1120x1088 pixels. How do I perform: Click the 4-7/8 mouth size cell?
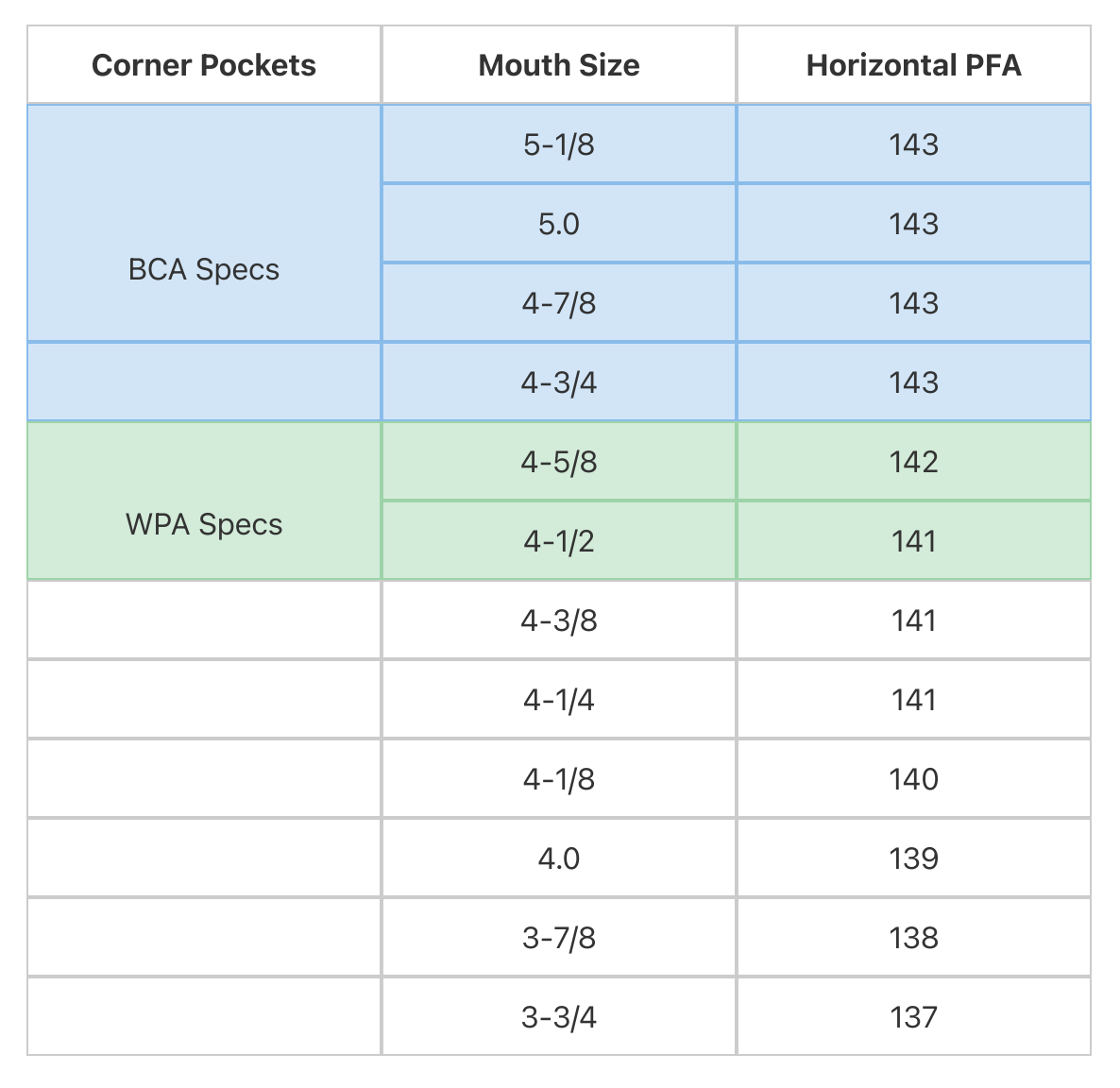(x=559, y=303)
